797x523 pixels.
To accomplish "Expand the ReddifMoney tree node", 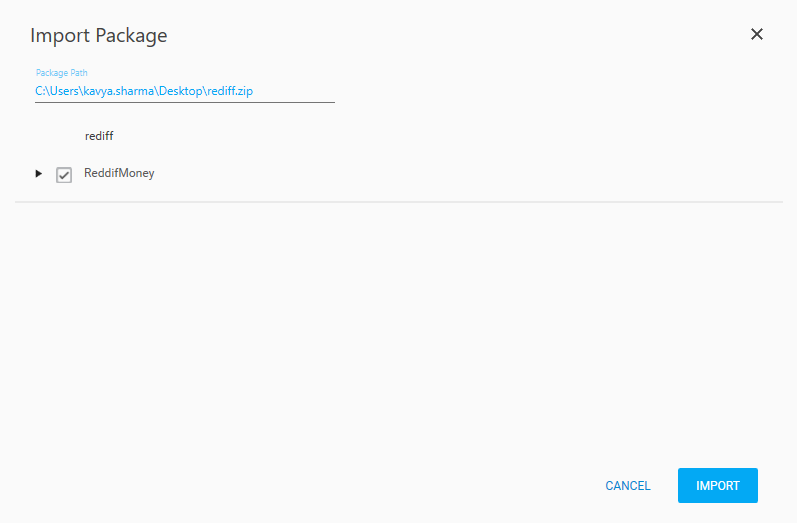I will 39,174.
